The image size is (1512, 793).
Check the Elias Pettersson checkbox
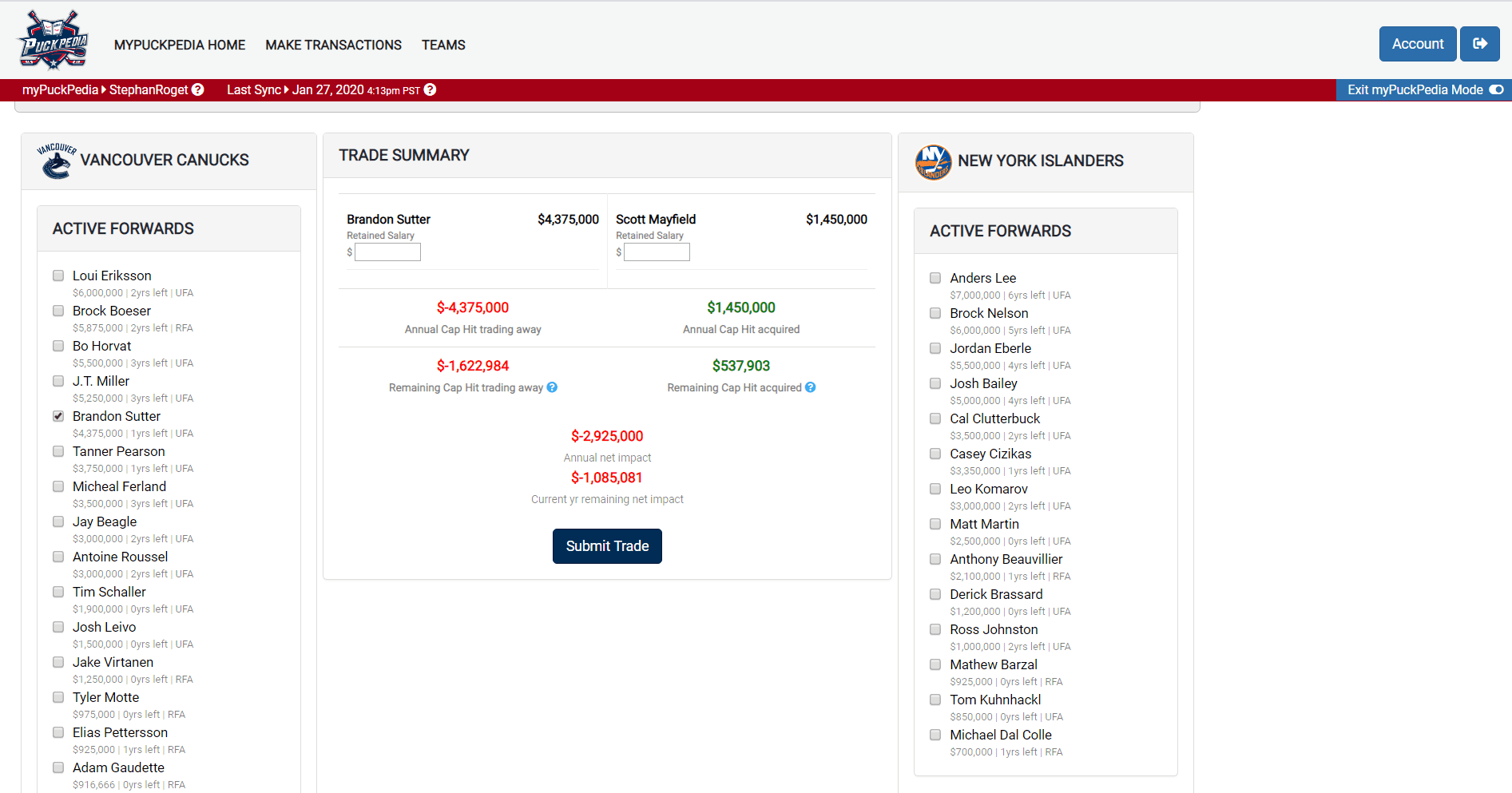pos(58,732)
